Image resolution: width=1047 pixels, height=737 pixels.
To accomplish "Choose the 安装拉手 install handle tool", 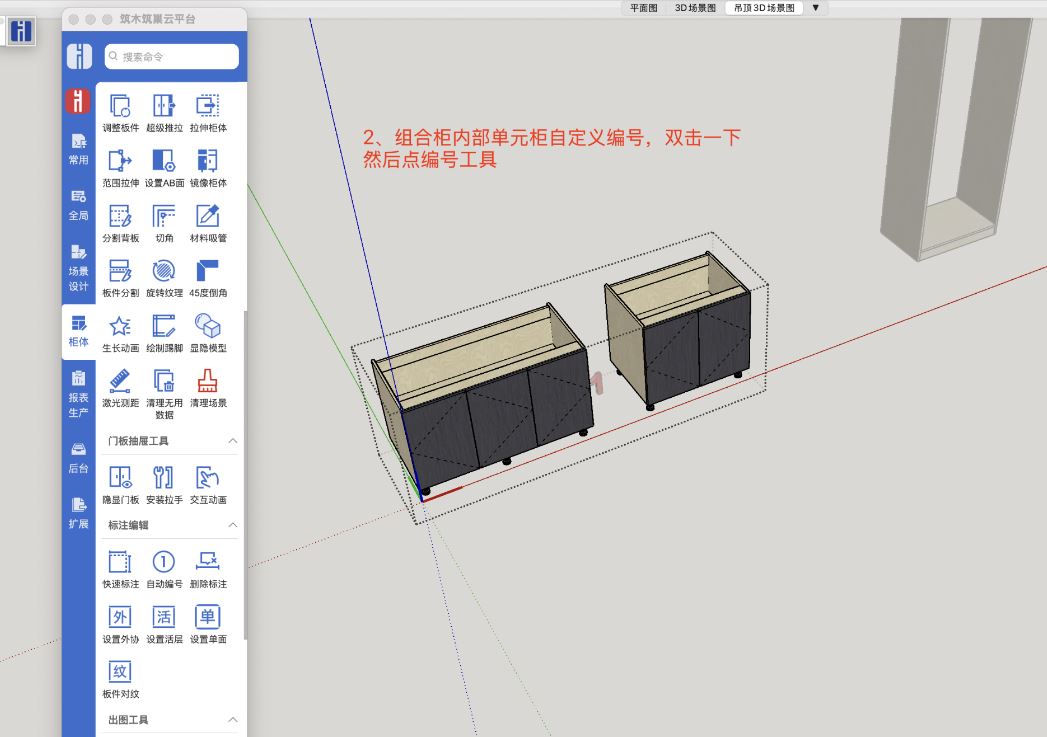I will tap(163, 478).
